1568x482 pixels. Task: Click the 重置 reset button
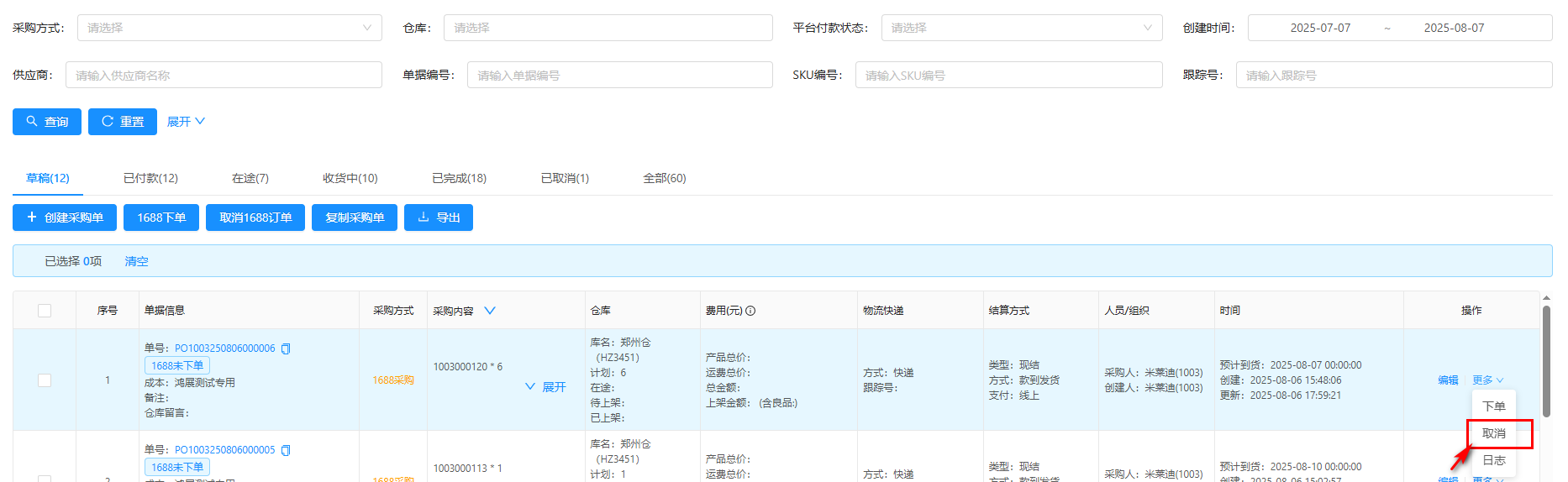click(x=123, y=122)
